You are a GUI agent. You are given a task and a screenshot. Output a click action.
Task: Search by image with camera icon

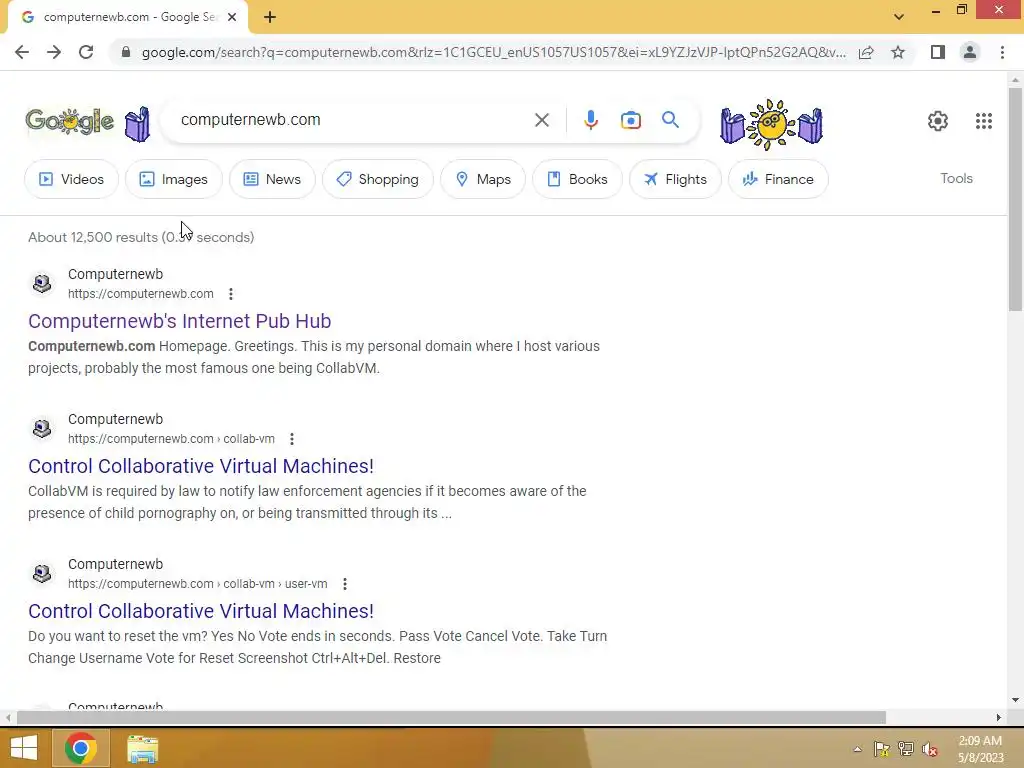(x=631, y=120)
